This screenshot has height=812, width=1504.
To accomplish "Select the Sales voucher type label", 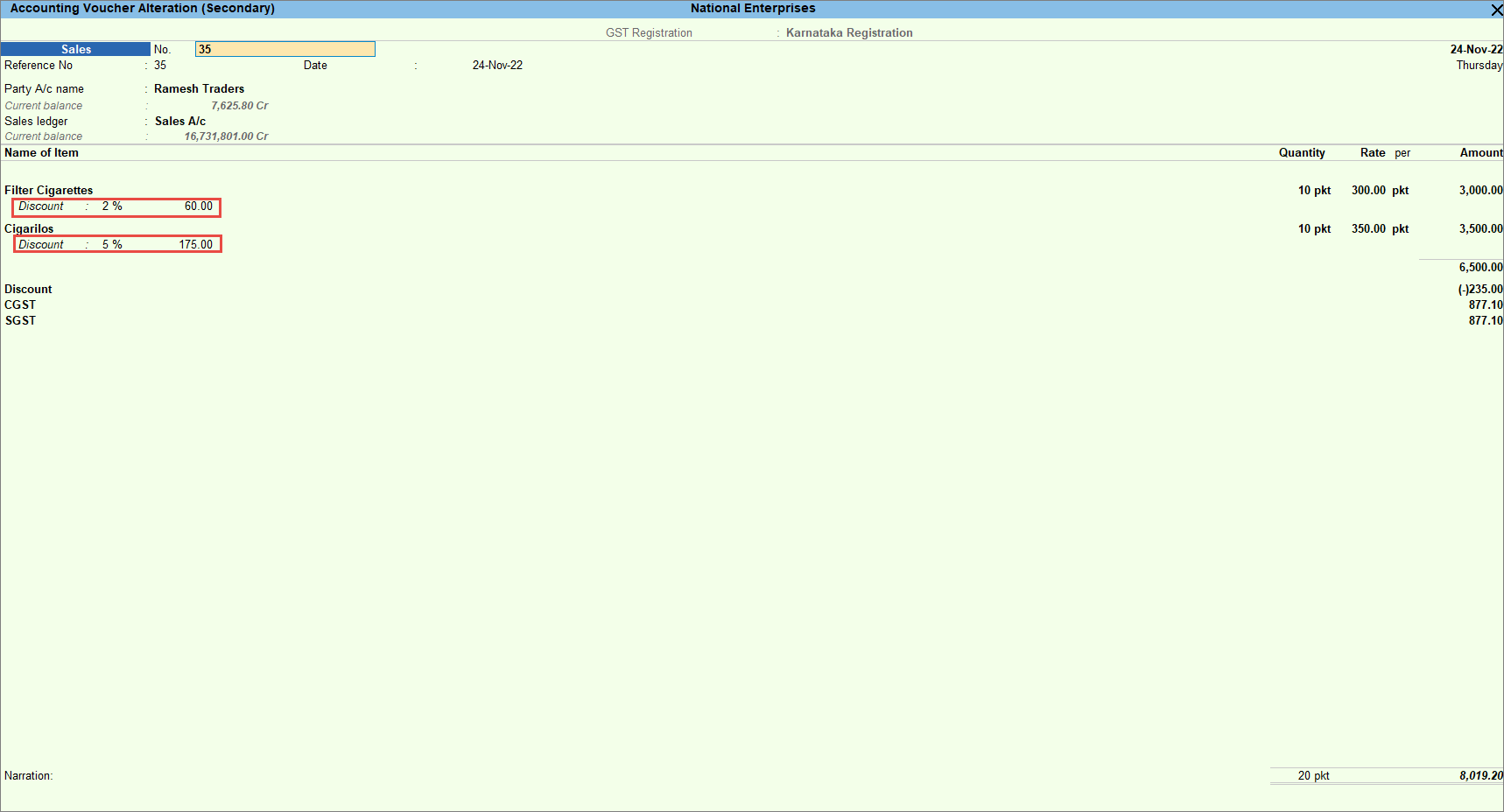I will [76, 49].
